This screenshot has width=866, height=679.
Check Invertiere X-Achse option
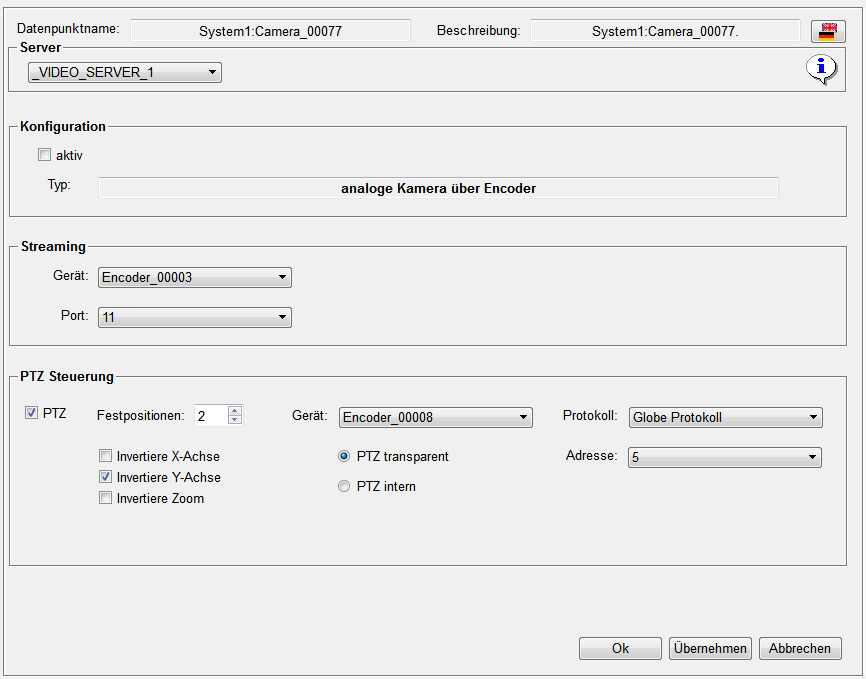coord(105,456)
